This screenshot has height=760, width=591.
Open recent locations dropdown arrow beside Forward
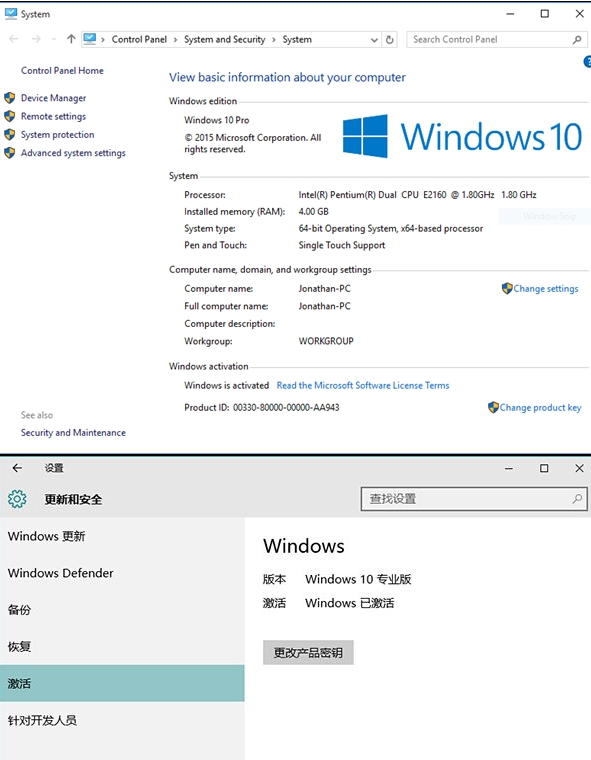(54, 40)
